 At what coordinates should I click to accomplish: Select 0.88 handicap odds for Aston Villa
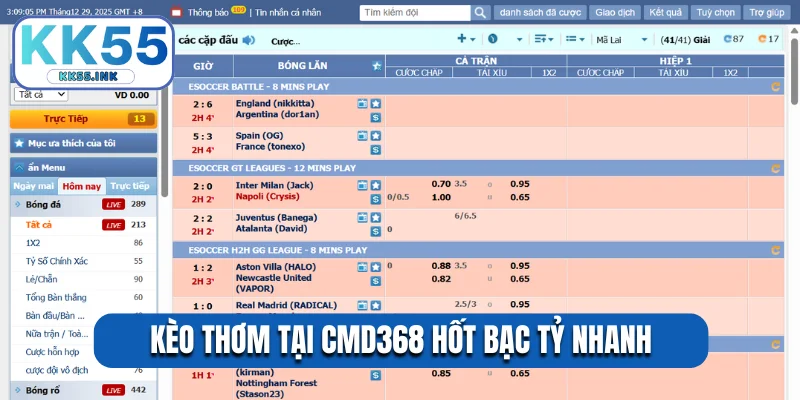pos(441,266)
